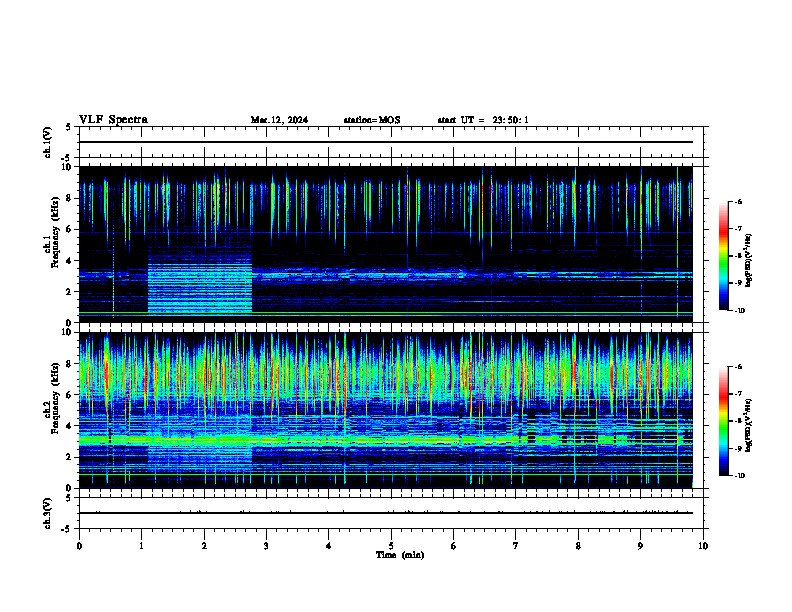This screenshot has height=612, width=792.
Task: Click the time axis tick label "10"
Action: pos(703,546)
